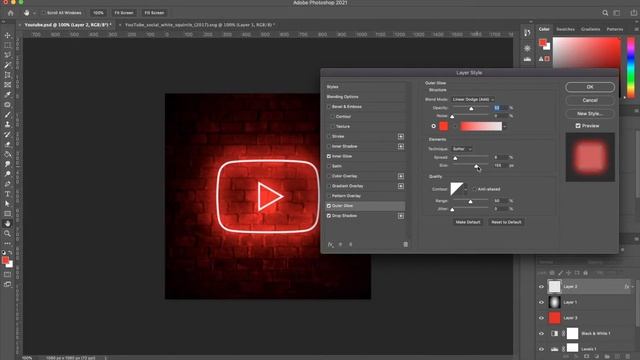The image size is (640, 360).
Task: Select the Paint Bucket tool
Action: (x=7, y=154)
